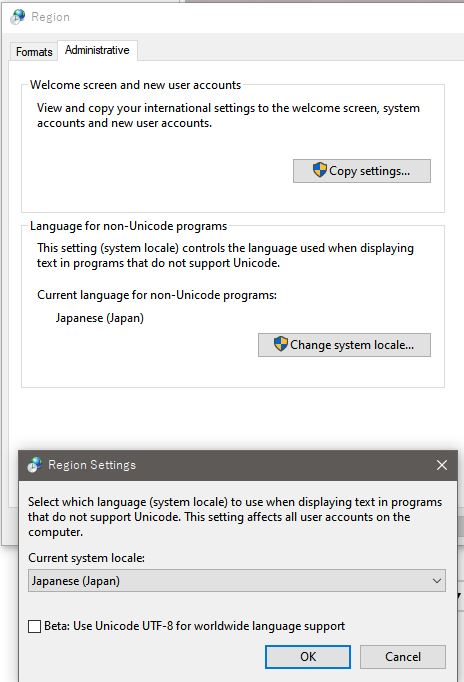Select the Administrative tab
This screenshot has height=682, width=464.
(97, 50)
